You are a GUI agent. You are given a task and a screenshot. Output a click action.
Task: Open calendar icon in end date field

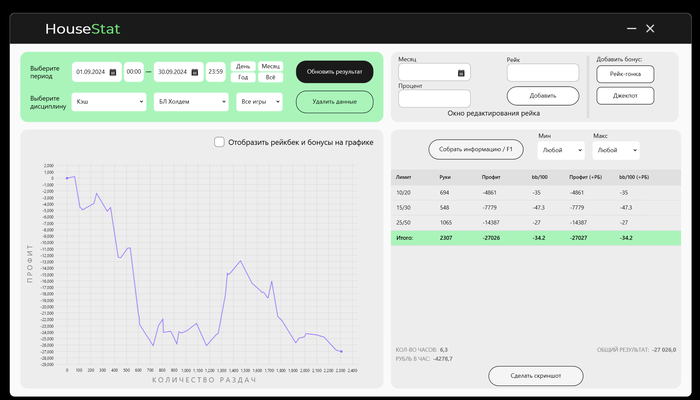point(195,72)
